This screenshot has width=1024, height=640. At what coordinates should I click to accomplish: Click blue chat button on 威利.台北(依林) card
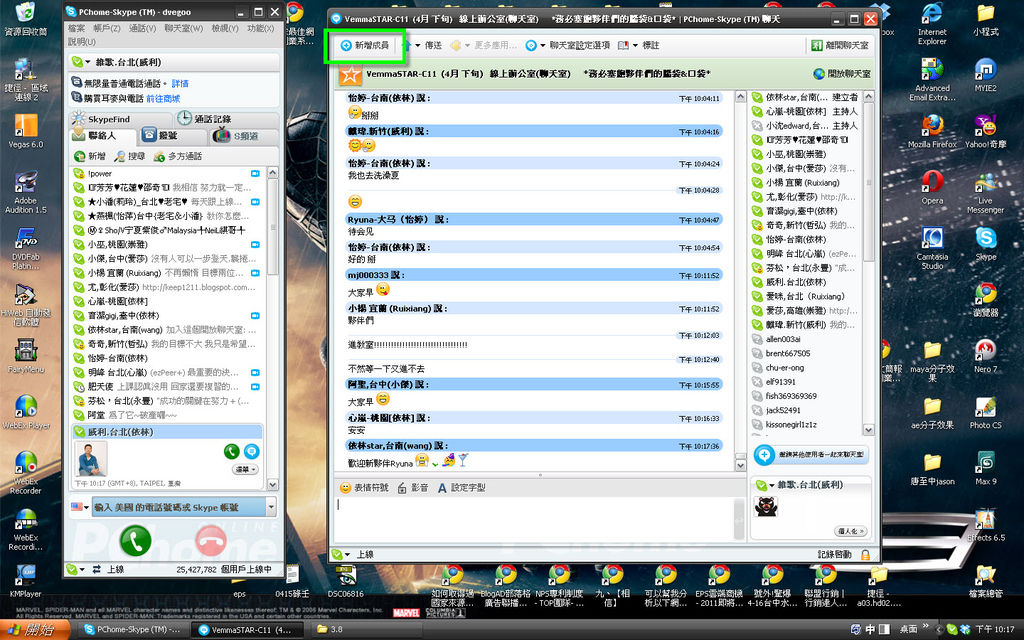pyautogui.click(x=251, y=451)
